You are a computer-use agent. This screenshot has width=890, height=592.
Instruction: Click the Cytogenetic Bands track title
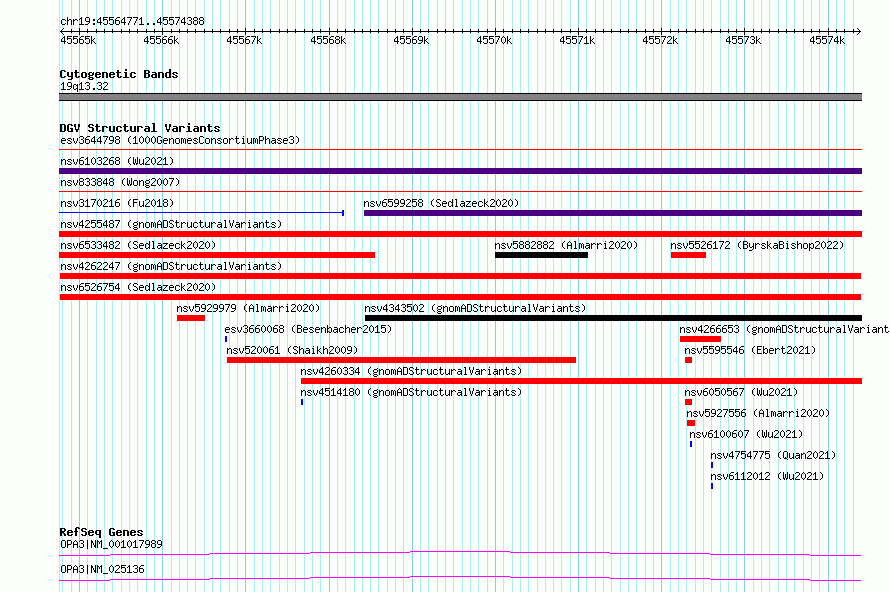coord(119,74)
